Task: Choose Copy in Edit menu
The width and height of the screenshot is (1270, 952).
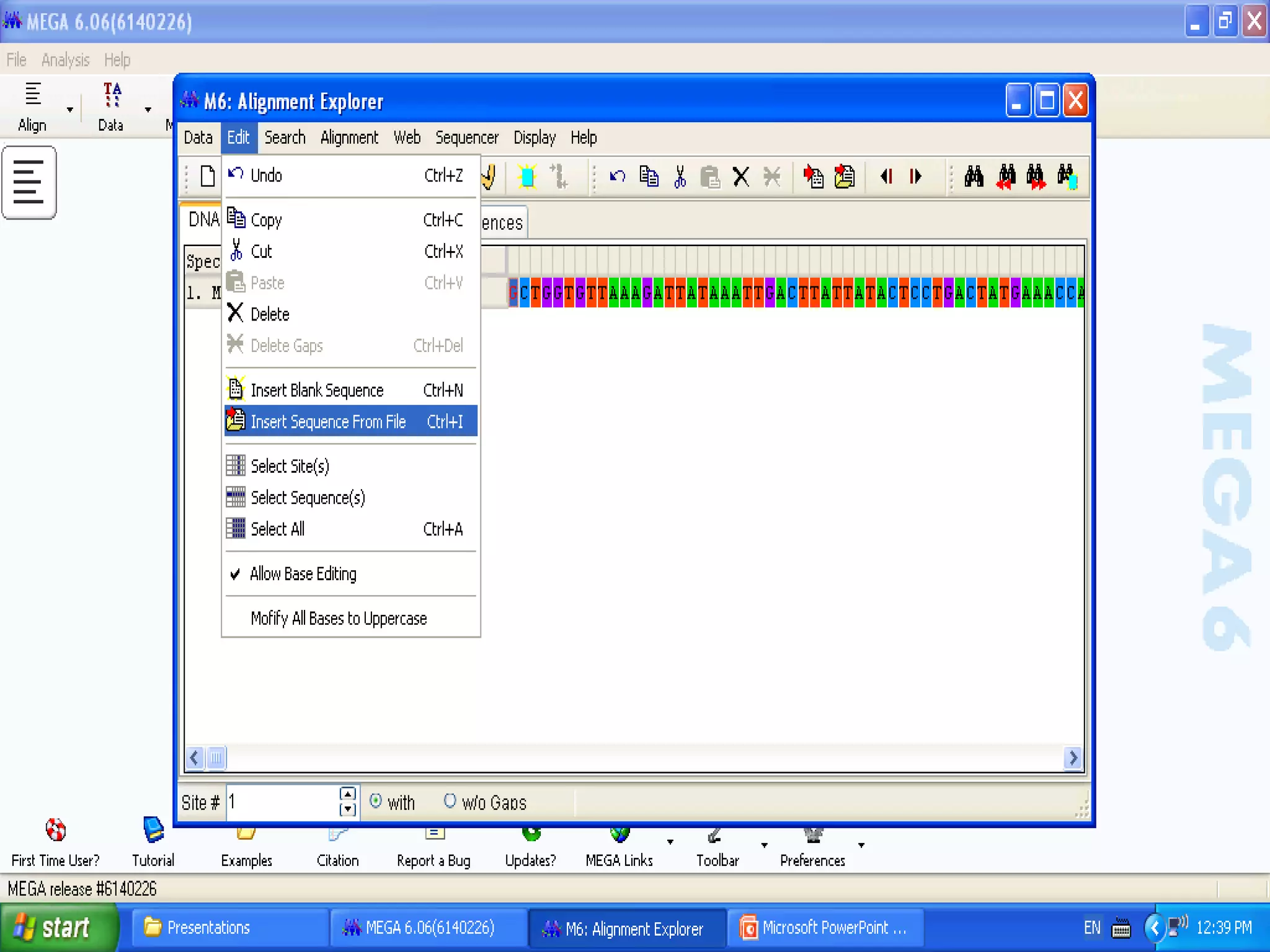Action: pos(351,220)
